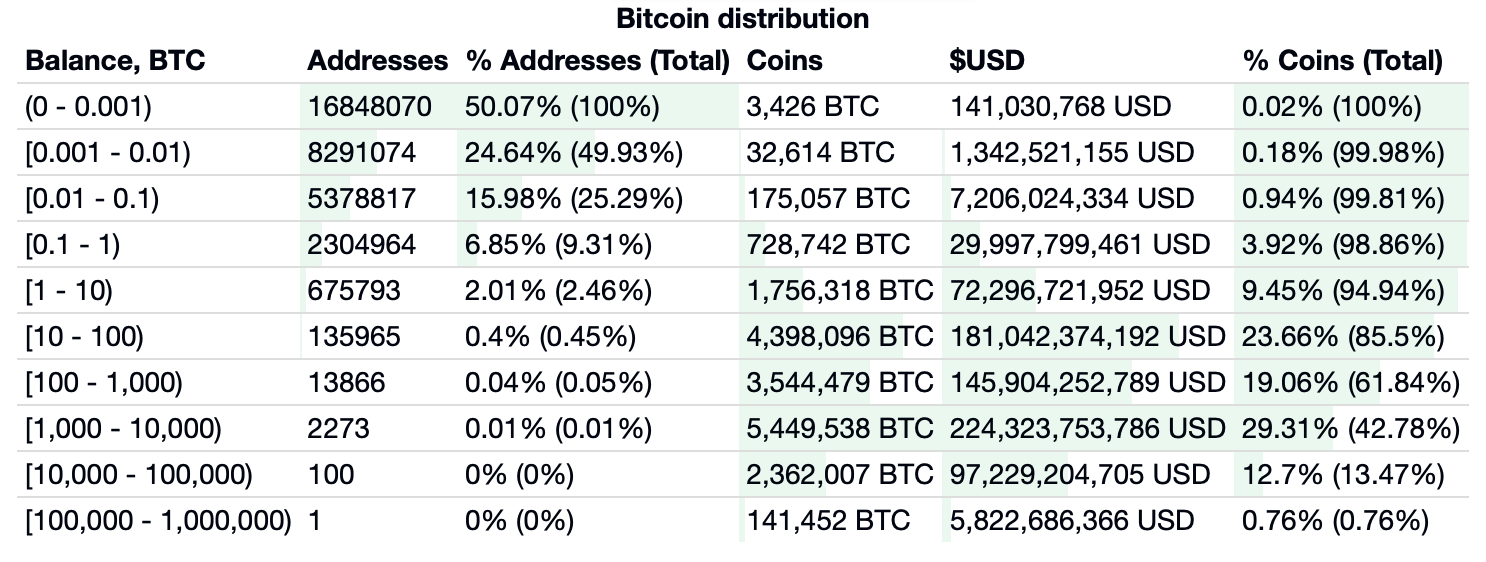Select the "% Addresses (Total)" column header

click(598, 61)
